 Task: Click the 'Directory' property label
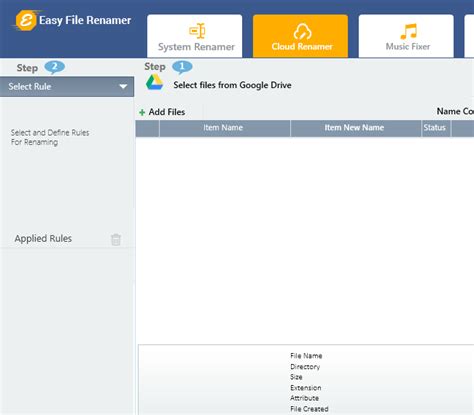tap(305, 367)
